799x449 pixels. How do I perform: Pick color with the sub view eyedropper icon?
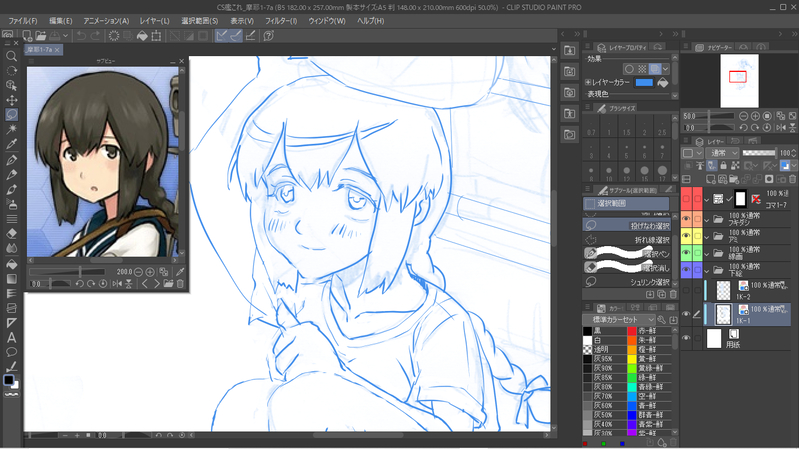point(180,272)
